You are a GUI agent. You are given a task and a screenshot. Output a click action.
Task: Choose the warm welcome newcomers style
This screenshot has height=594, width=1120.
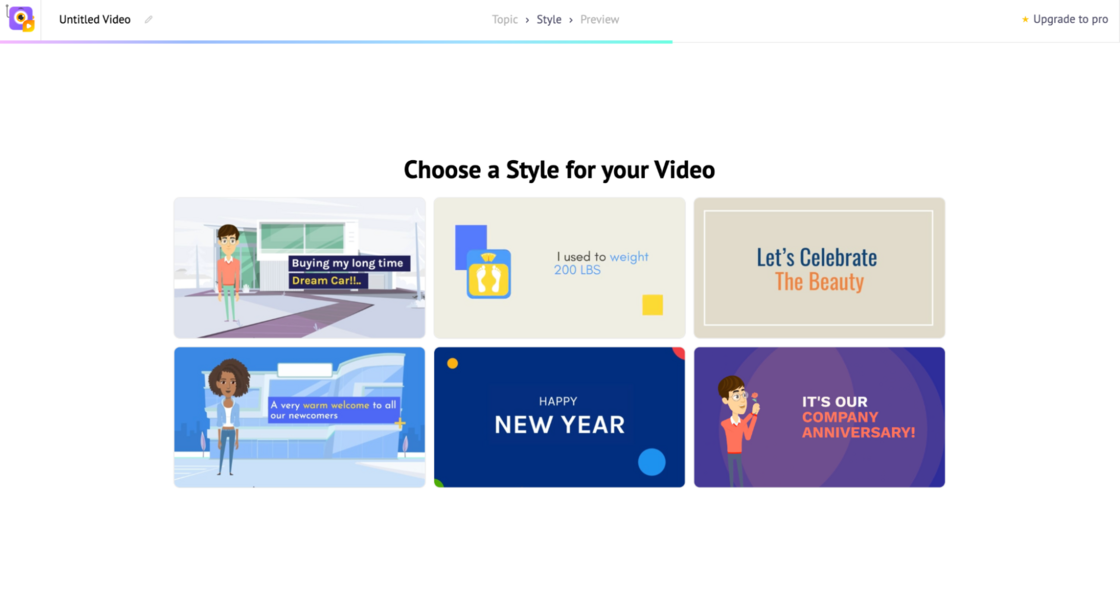coord(299,417)
